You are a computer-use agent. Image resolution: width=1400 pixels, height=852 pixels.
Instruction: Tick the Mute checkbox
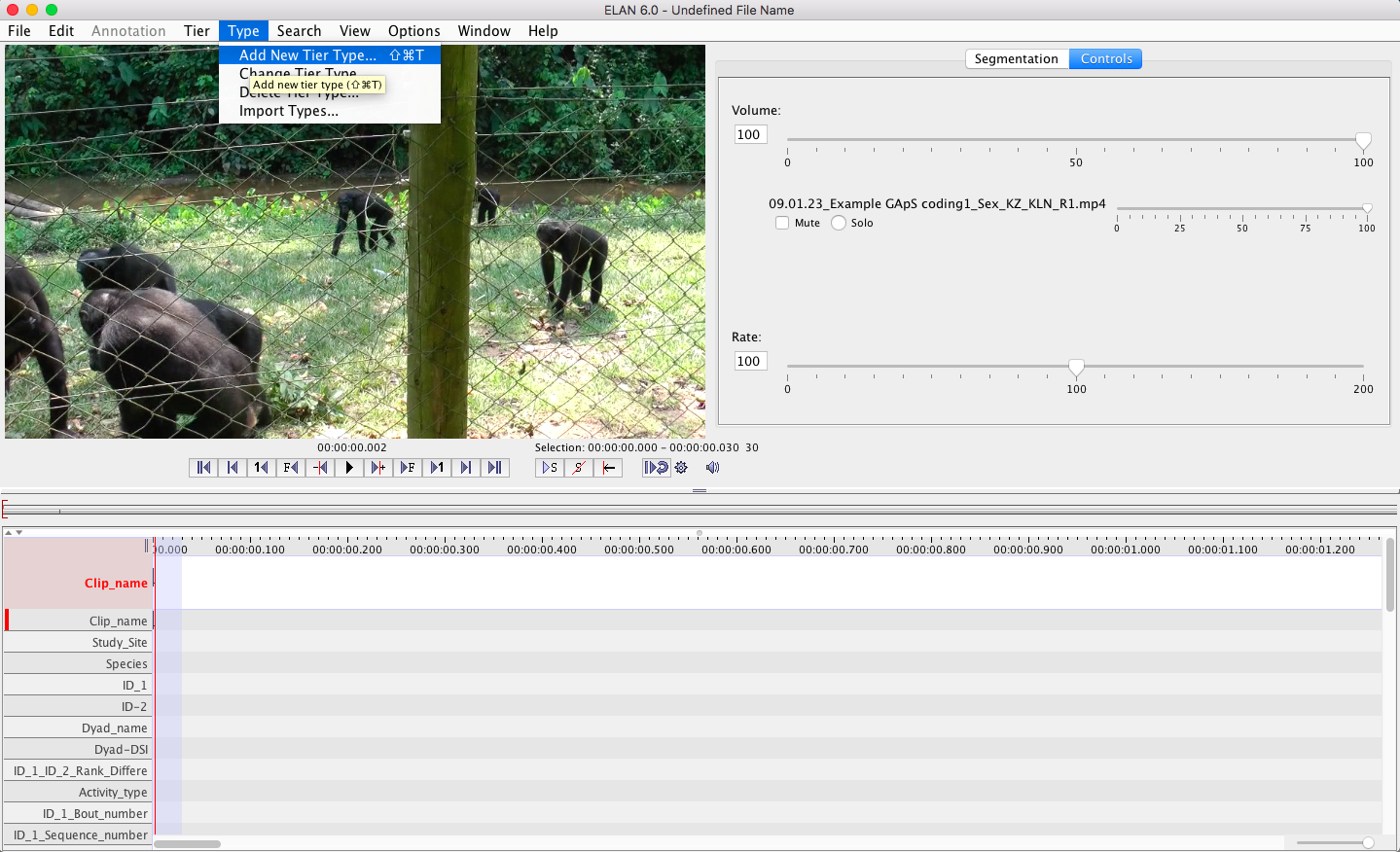[x=782, y=223]
